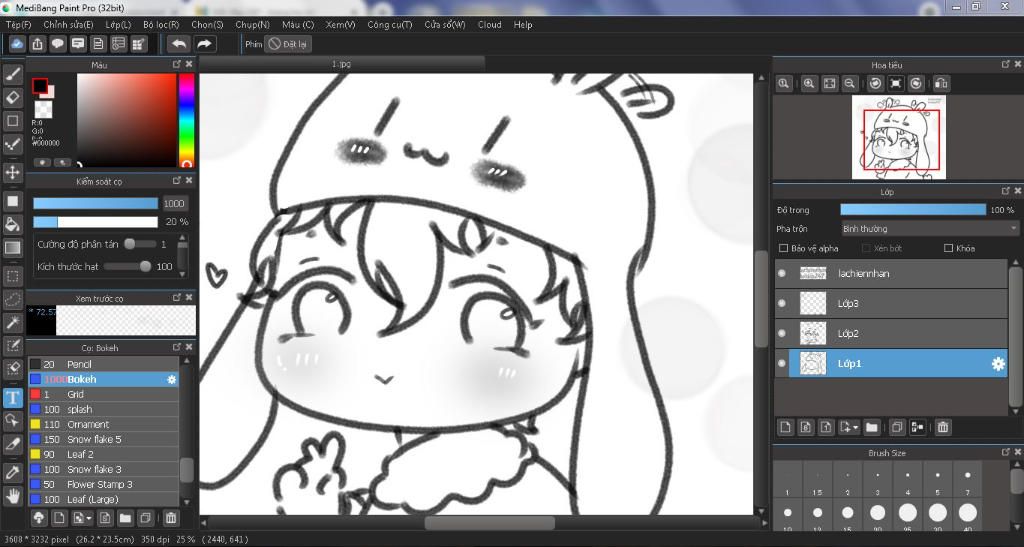The width and height of the screenshot is (1024, 547).
Task: Zoom out in the Navigator panel
Action: (850, 84)
